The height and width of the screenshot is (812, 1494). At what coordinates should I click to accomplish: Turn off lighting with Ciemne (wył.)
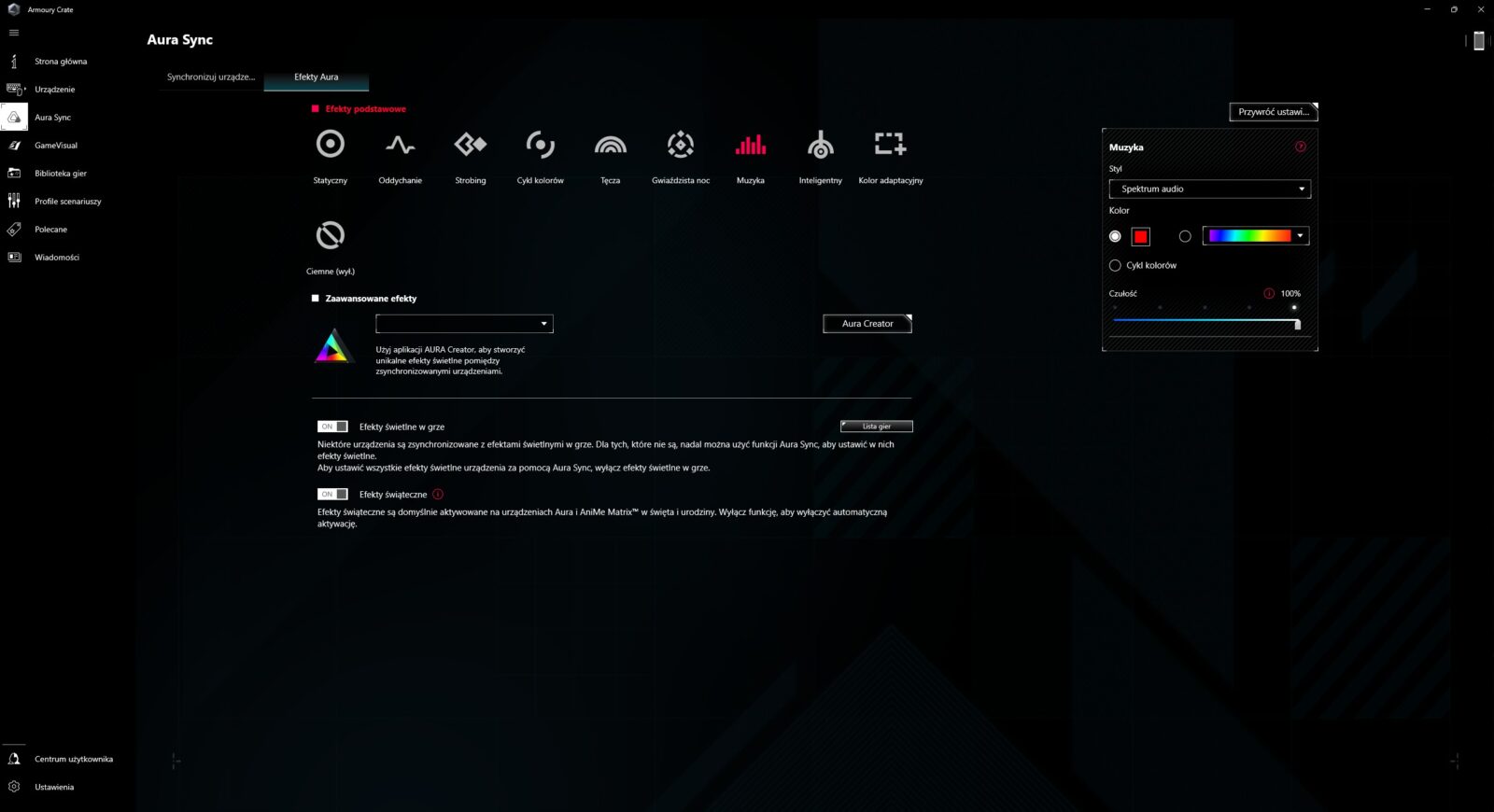tap(331, 235)
